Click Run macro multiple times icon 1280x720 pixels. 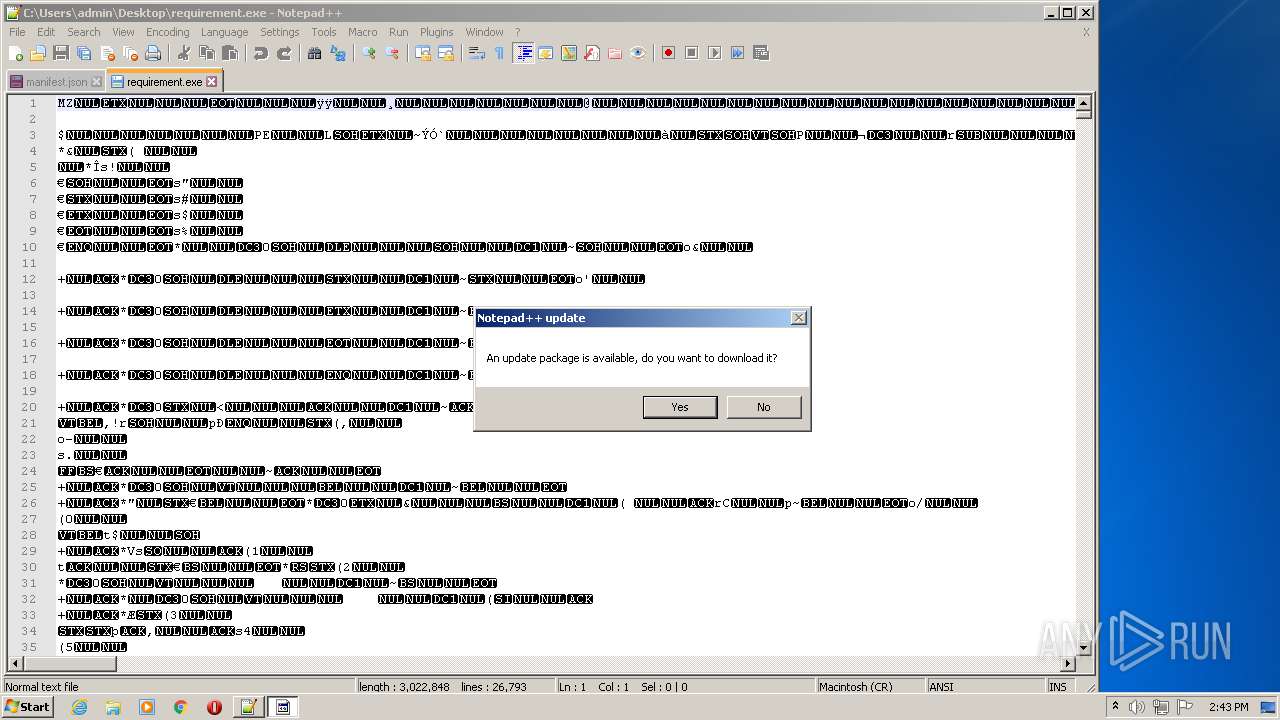click(x=737, y=53)
